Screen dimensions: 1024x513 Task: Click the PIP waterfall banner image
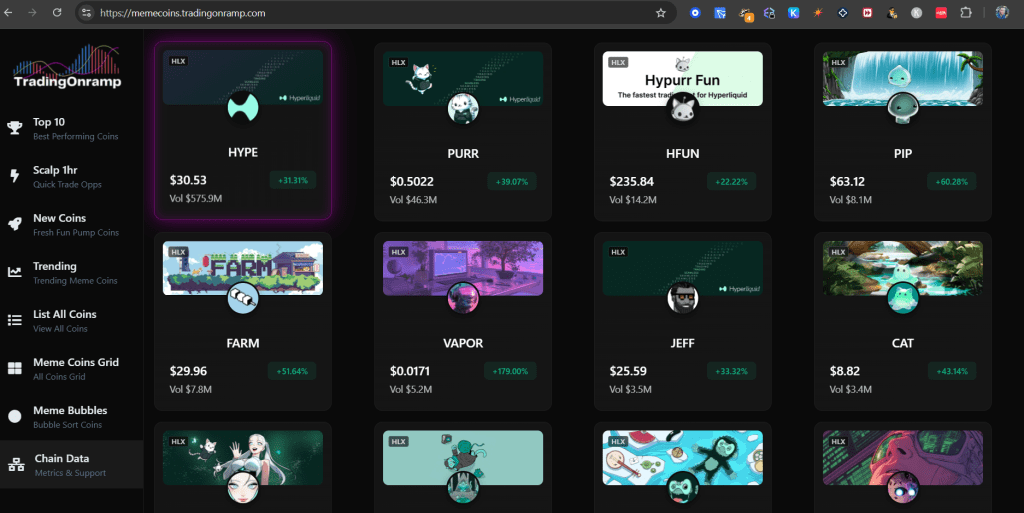(903, 78)
